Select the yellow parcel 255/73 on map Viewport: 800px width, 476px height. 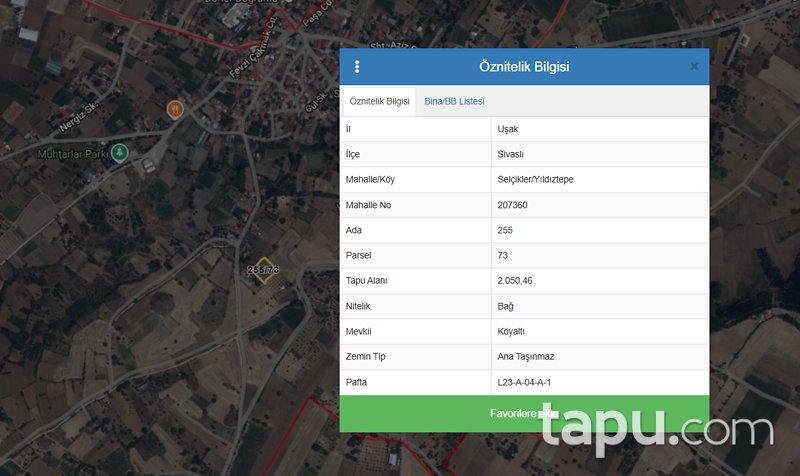(264, 270)
